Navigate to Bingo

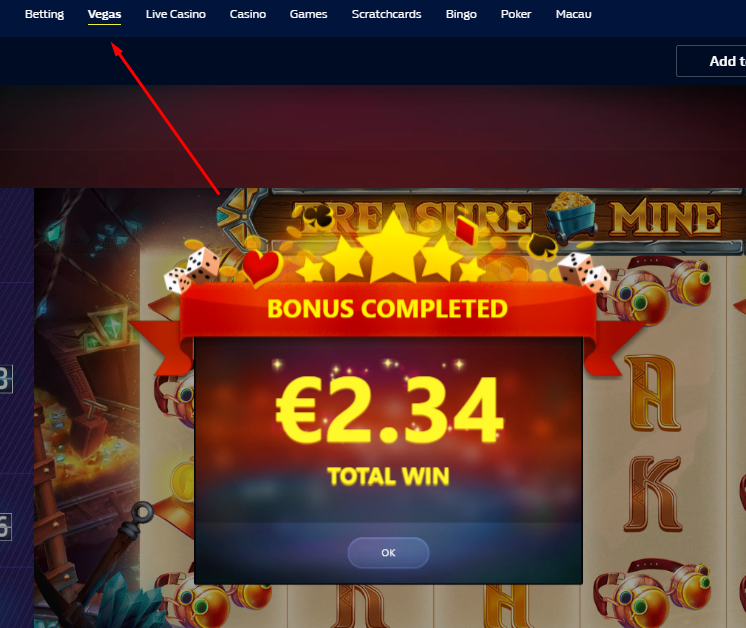coord(461,14)
